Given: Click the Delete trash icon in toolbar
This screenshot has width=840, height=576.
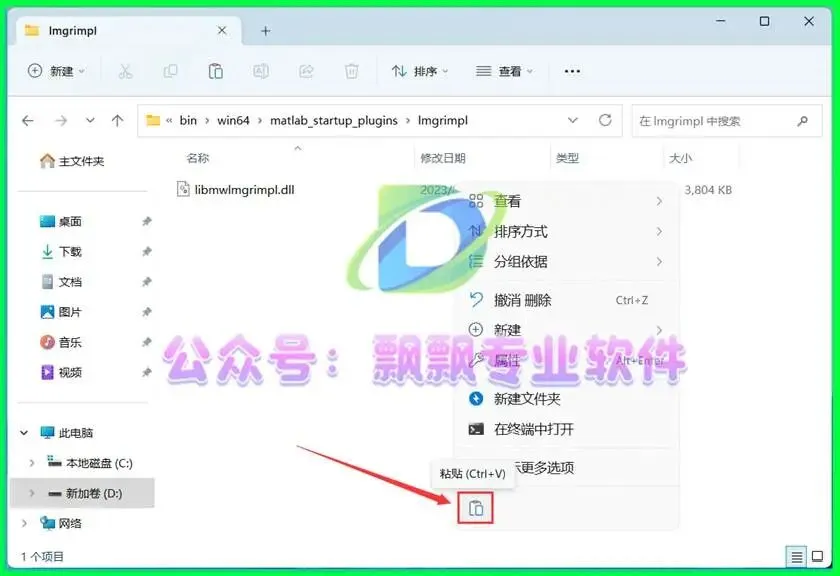Looking at the screenshot, I should tap(351, 71).
